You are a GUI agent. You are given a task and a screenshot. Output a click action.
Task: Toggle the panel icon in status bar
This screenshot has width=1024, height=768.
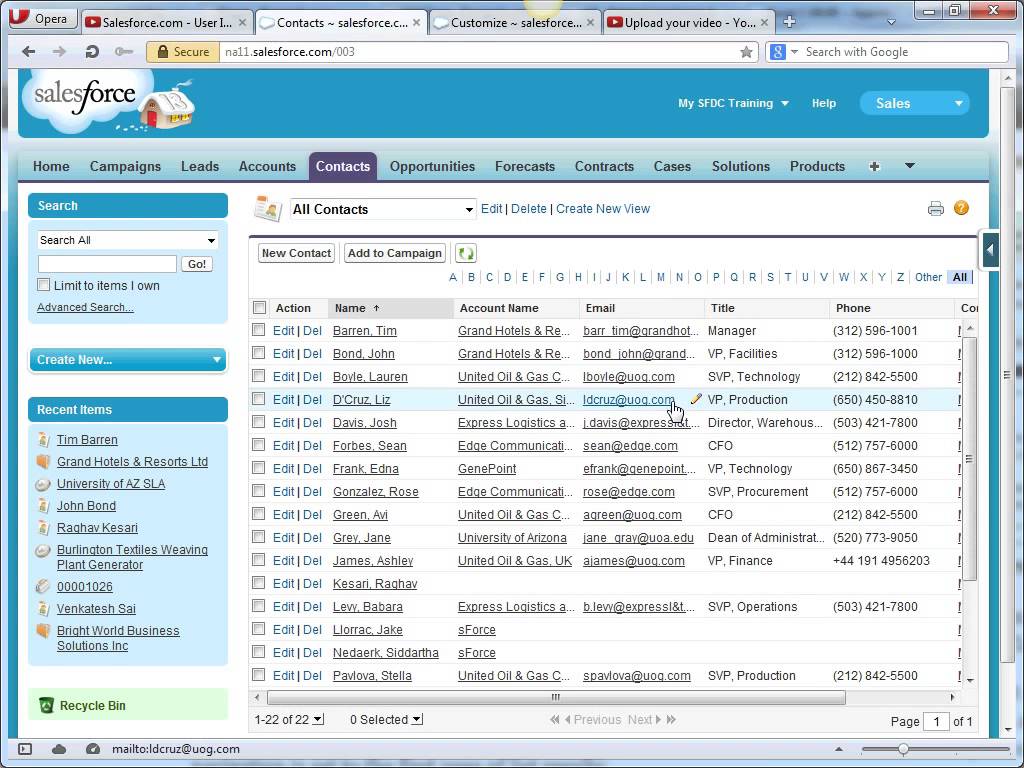click(x=25, y=749)
